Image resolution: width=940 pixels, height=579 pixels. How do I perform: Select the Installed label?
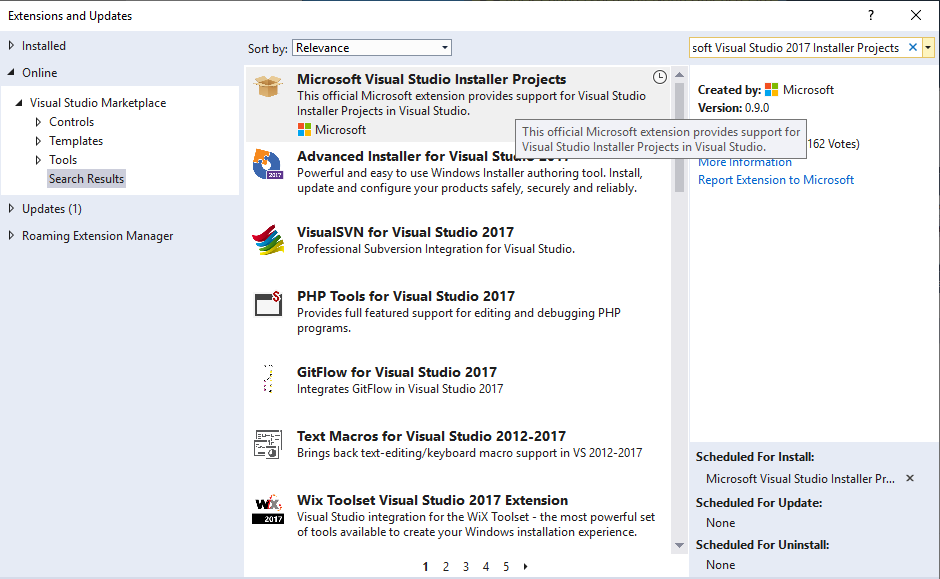pos(44,46)
